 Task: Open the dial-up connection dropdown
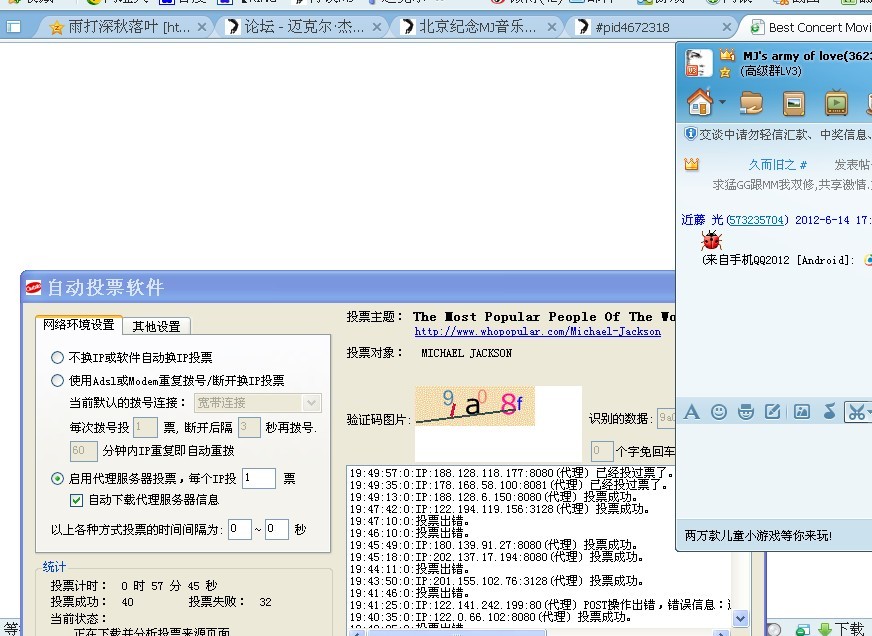point(311,403)
